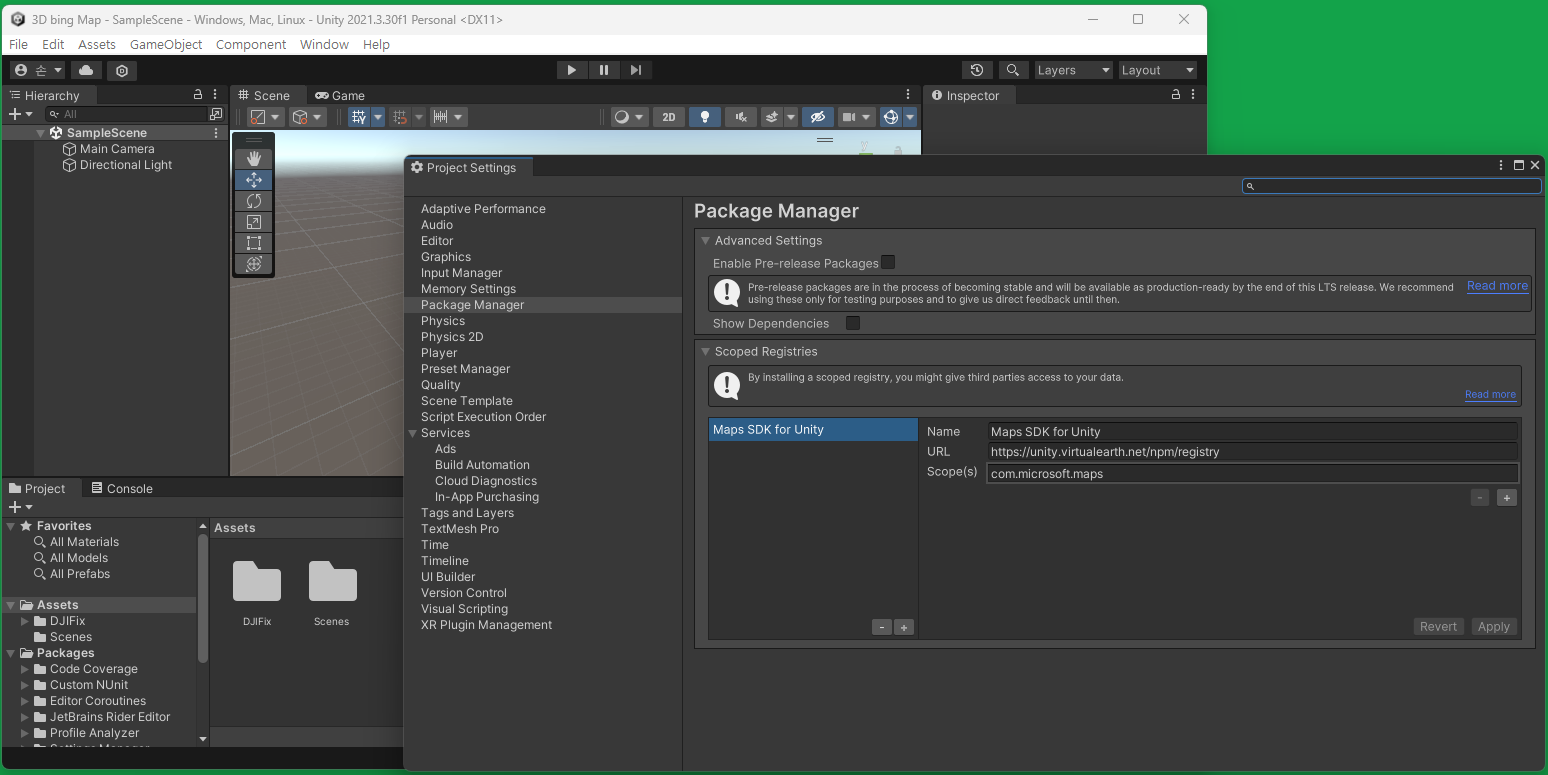Toggle scene audio mute icon
The height and width of the screenshot is (775, 1548).
pos(741,117)
